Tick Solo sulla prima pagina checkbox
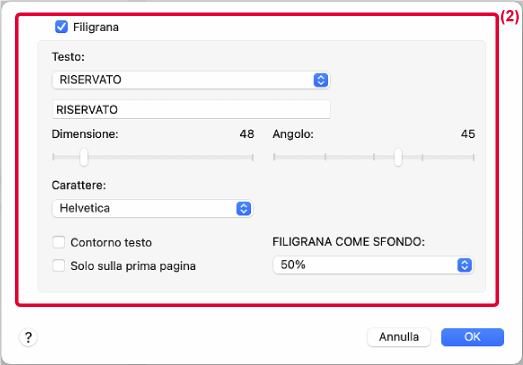Image resolution: width=523 pixels, height=365 pixels. 59,266
